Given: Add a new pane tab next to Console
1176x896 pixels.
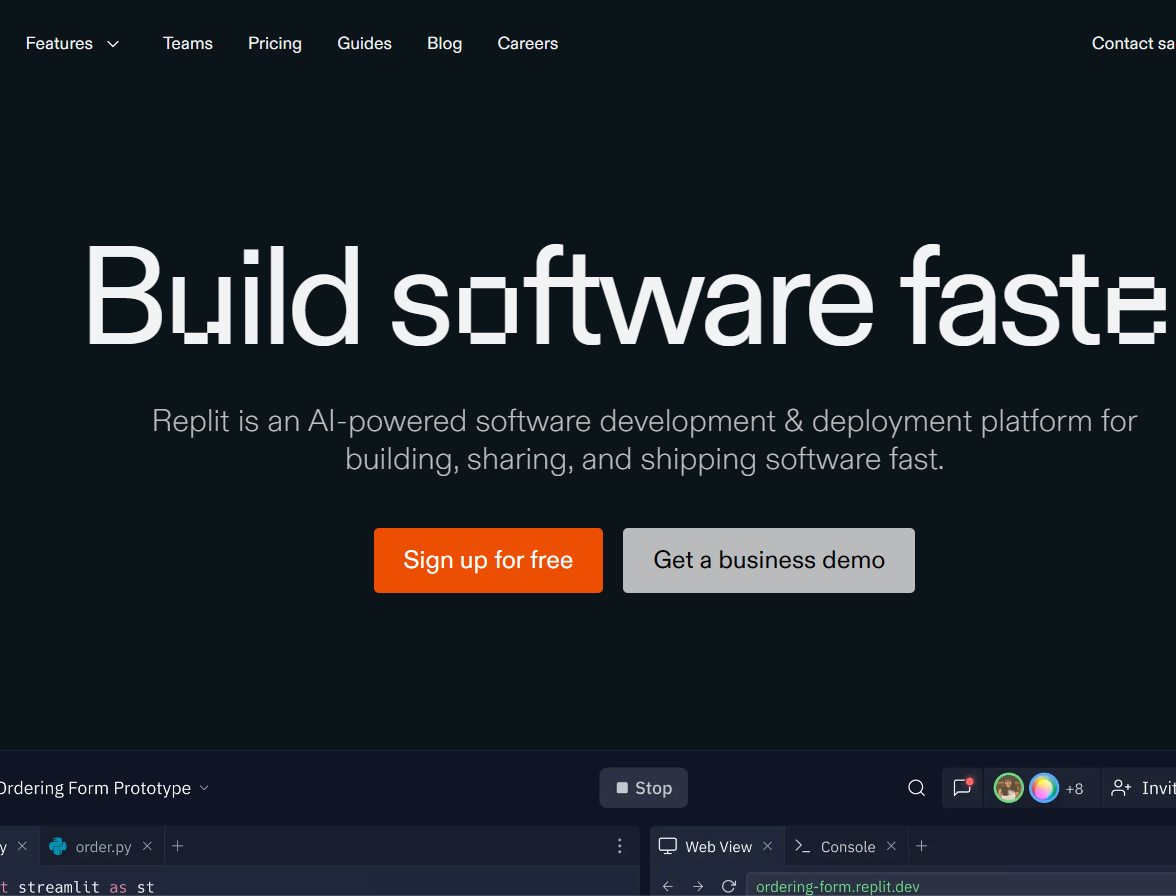Looking at the screenshot, I should (922, 846).
